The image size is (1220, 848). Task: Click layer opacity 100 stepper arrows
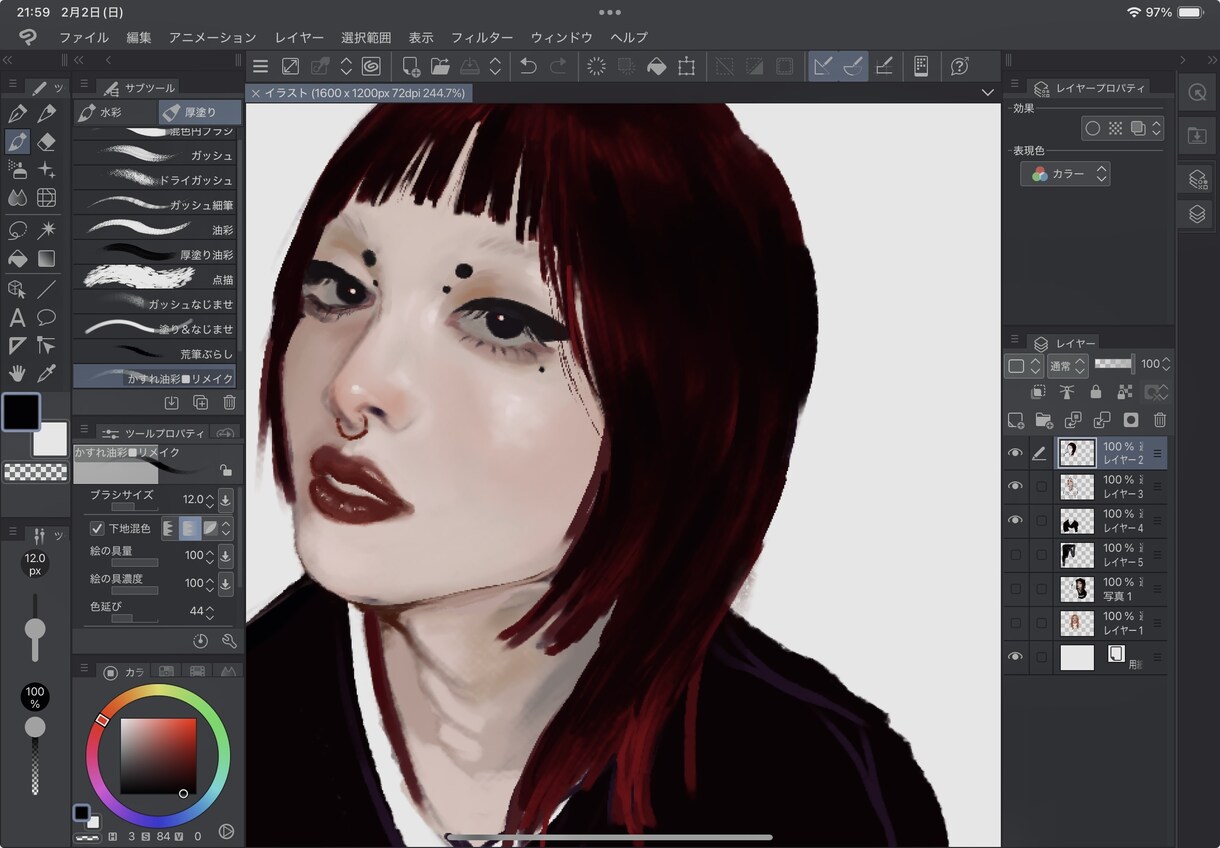tap(1166, 364)
